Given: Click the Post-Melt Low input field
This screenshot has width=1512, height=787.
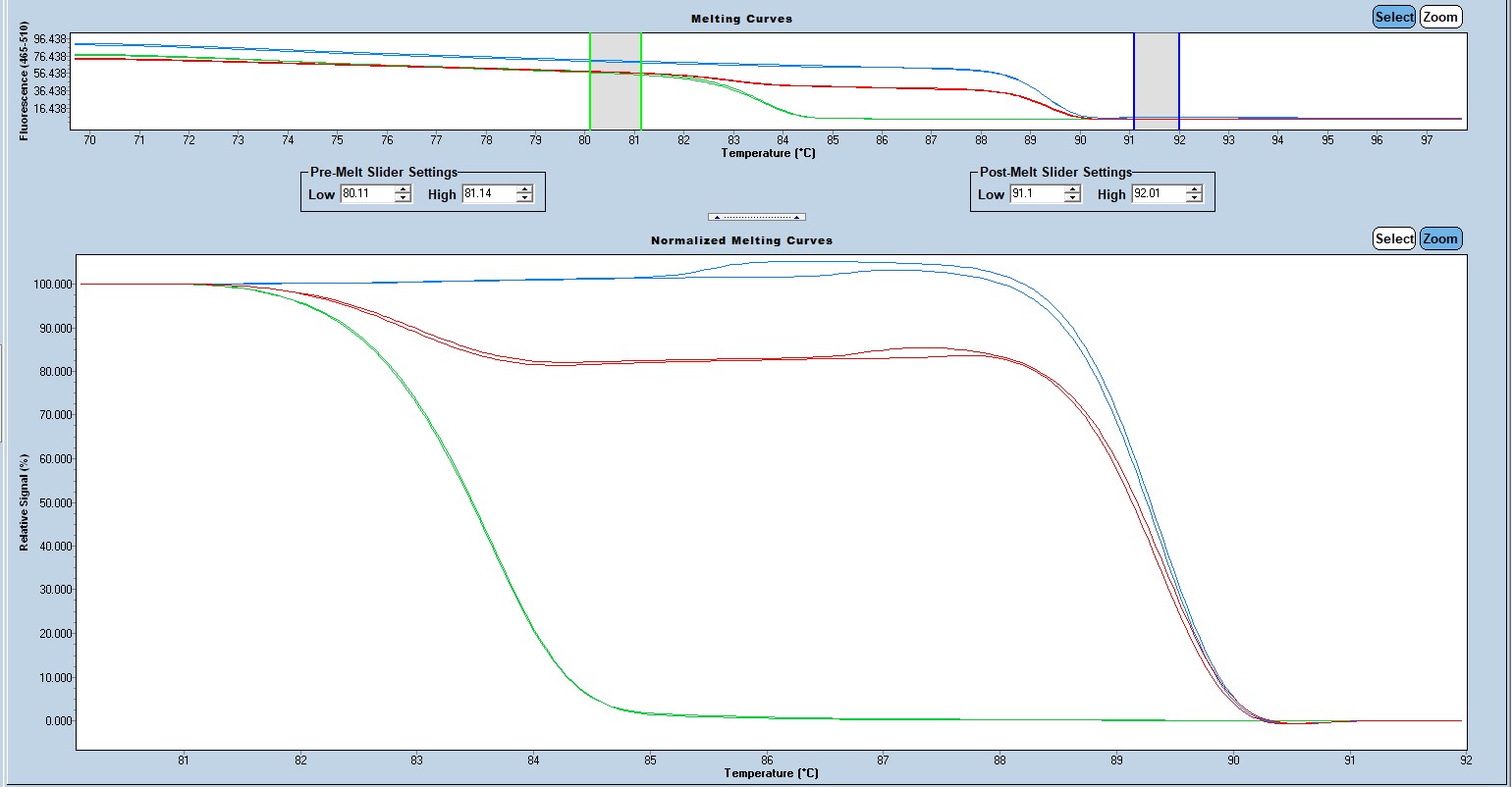Looking at the screenshot, I should pos(1035,194).
